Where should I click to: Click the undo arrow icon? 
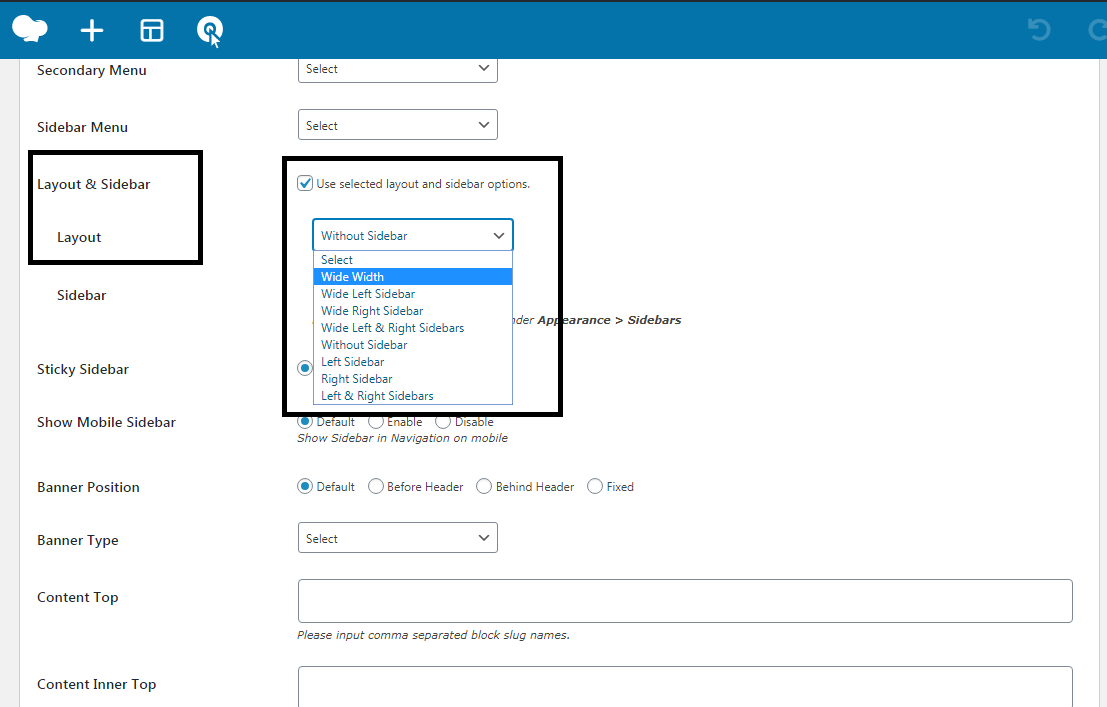[1039, 30]
